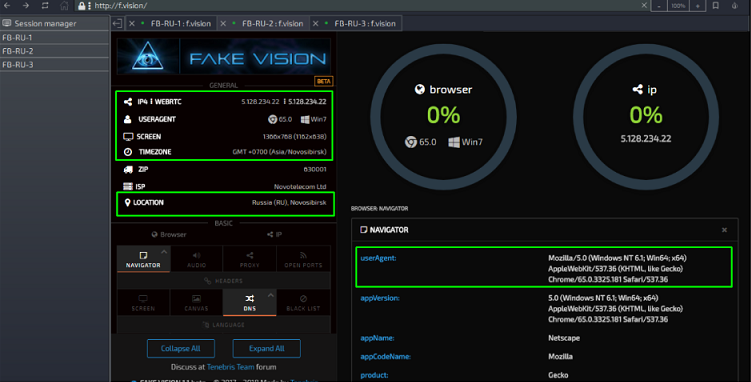This screenshot has height=382, width=751.
Task: Click the Win7 icon in browser circle
Action: pos(454,142)
